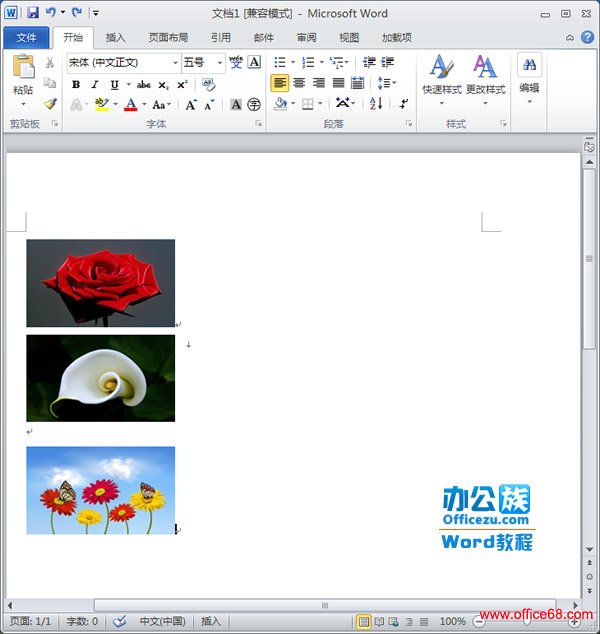Click 字数: 0 word count in status bar
600x634 pixels.
click(x=82, y=621)
